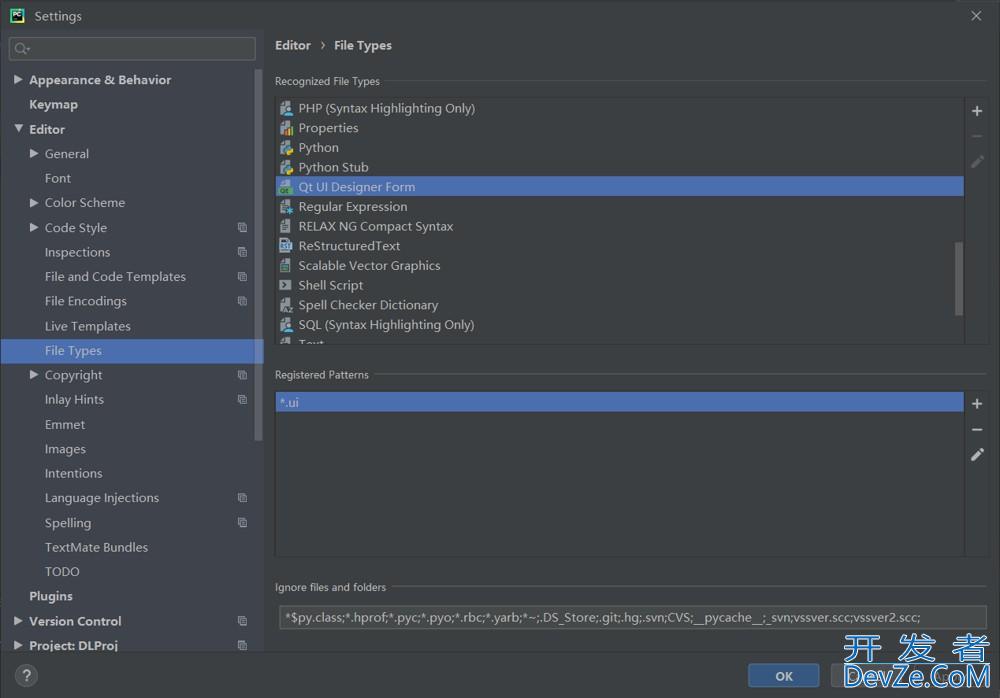Click the settings search input field

click(132, 48)
